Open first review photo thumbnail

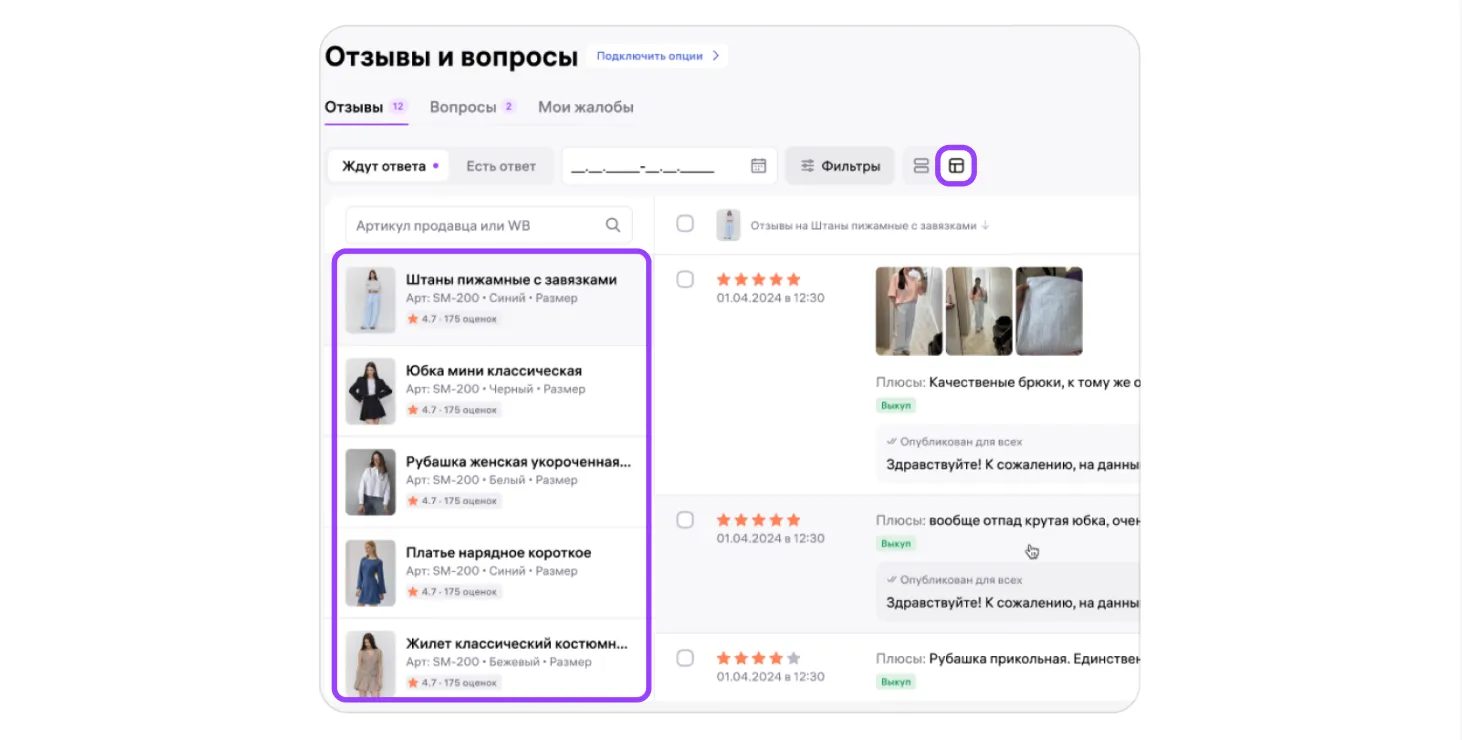(x=908, y=311)
